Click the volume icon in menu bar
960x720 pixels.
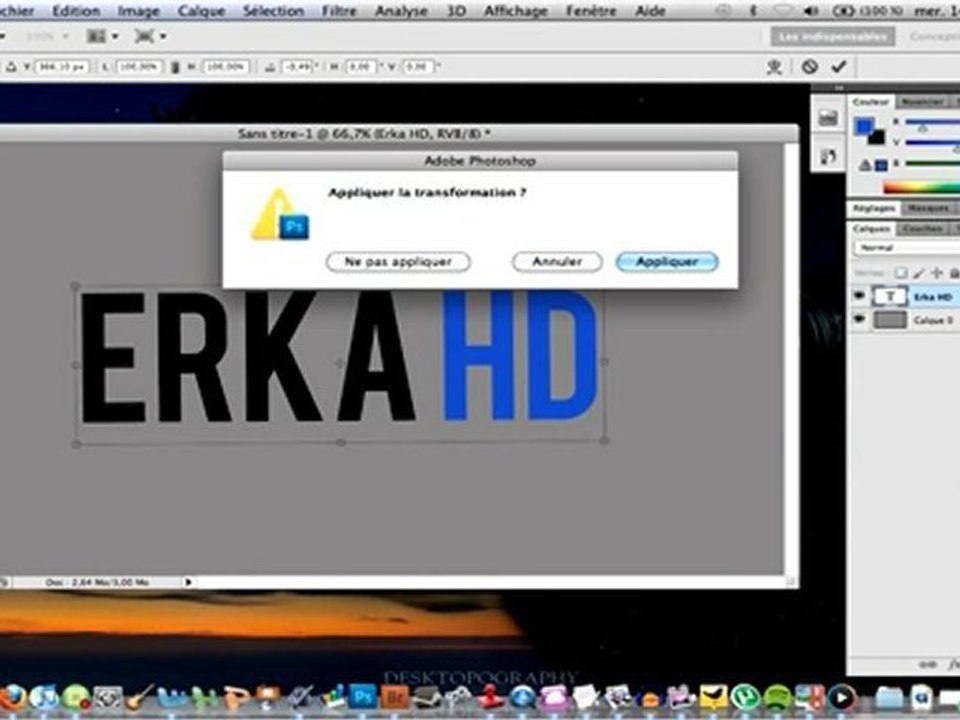tap(812, 11)
